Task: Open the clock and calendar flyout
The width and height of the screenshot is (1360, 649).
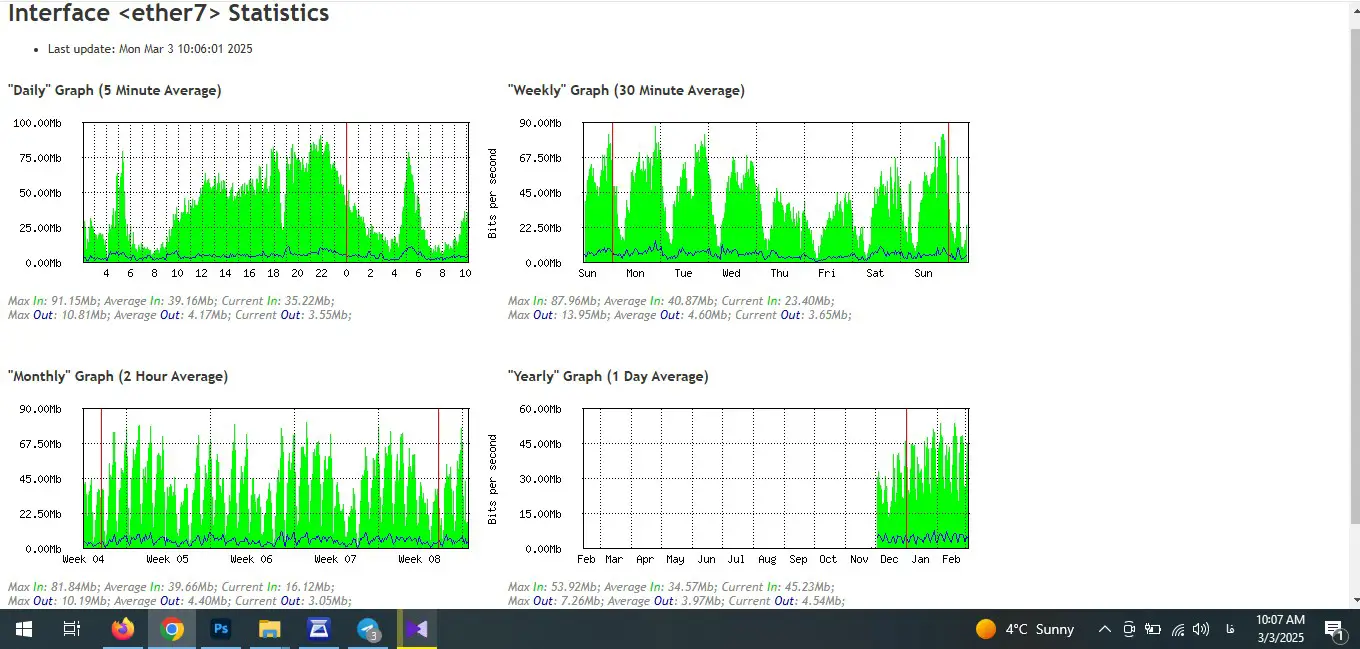Action: [1280, 629]
